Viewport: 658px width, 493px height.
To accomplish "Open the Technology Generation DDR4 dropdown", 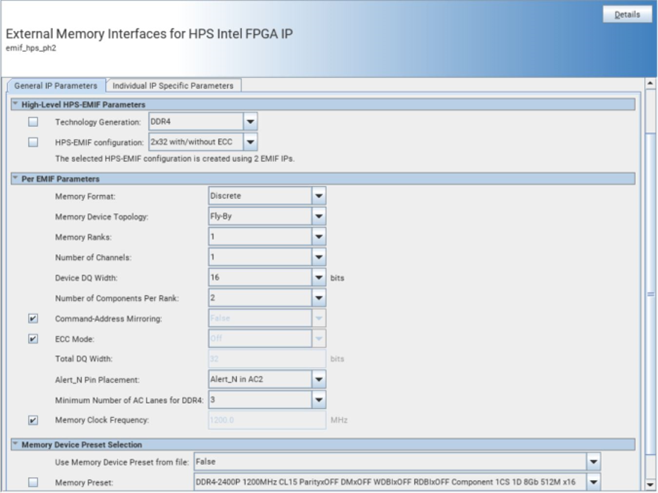I will tap(250, 122).
